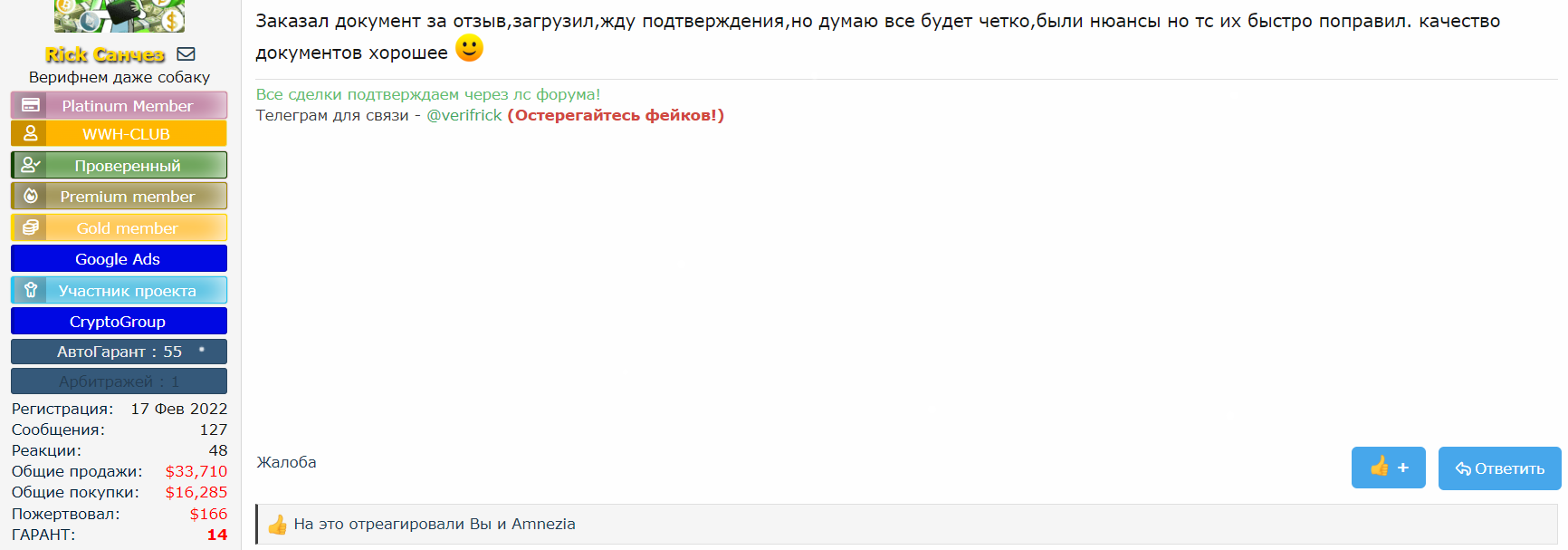
Task: Click the flame icon on Premium member badge
Action: [31, 195]
